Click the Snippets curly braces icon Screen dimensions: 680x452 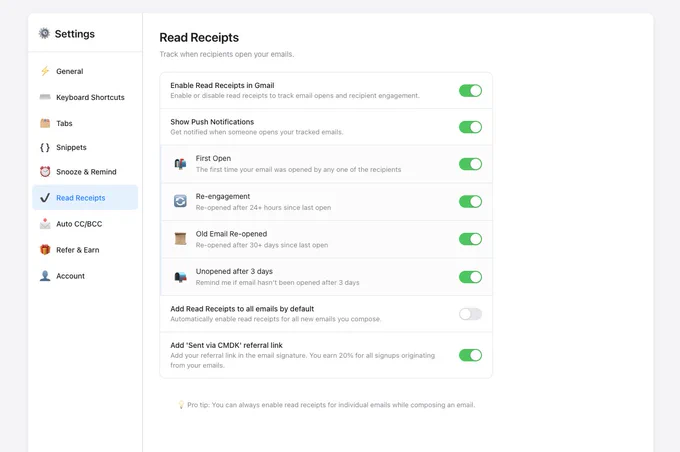45,147
